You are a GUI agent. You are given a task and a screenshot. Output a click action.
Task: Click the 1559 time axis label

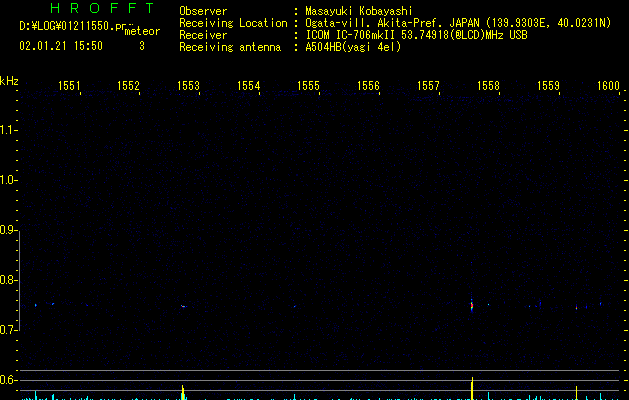tap(548, 86)
